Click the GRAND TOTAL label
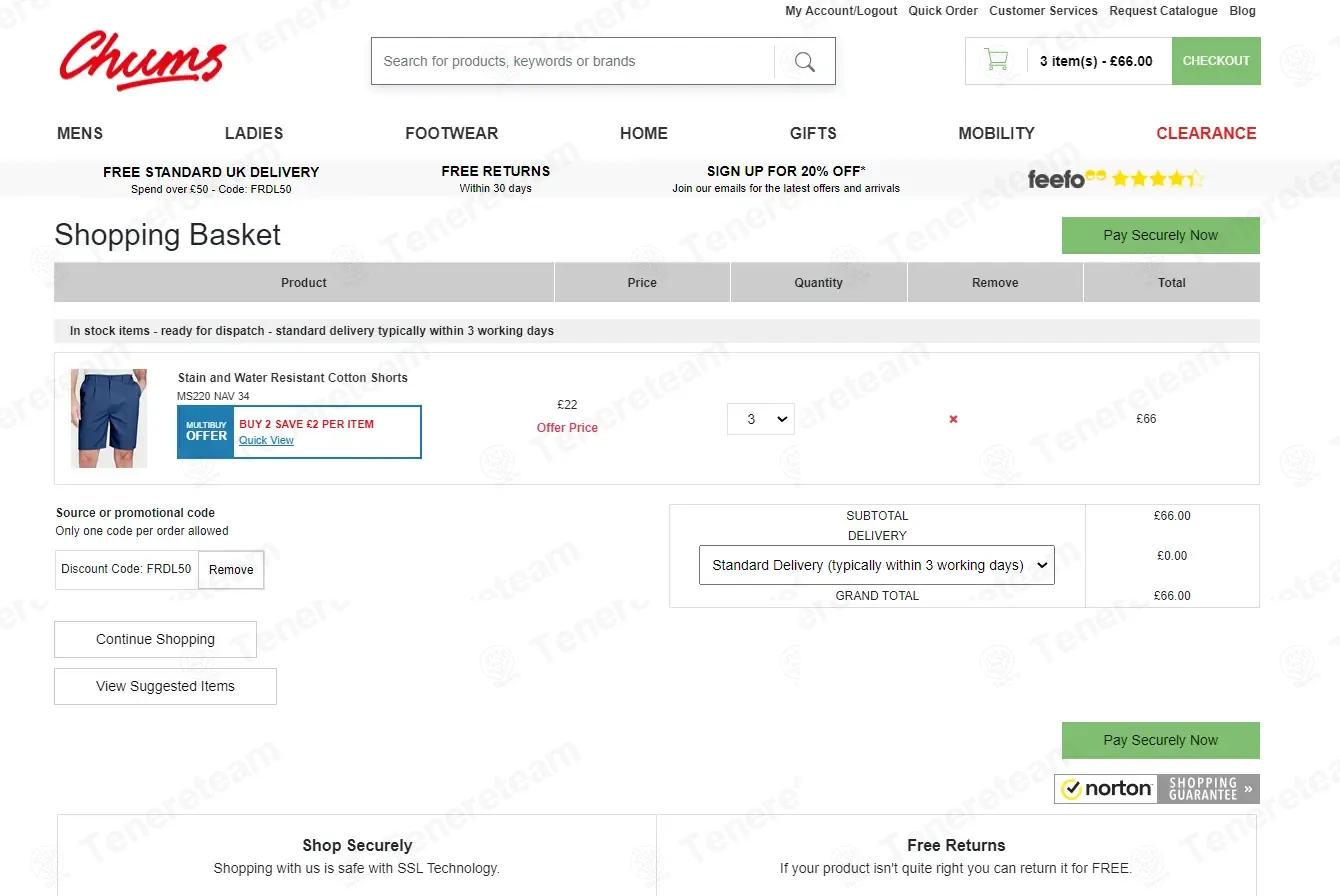 click(x=877, y=596)
